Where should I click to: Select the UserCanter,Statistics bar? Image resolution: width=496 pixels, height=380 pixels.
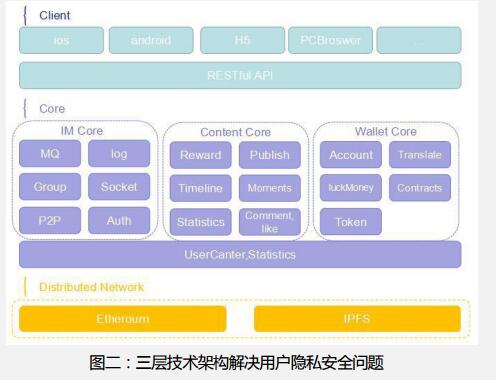[x=240, y=255]
